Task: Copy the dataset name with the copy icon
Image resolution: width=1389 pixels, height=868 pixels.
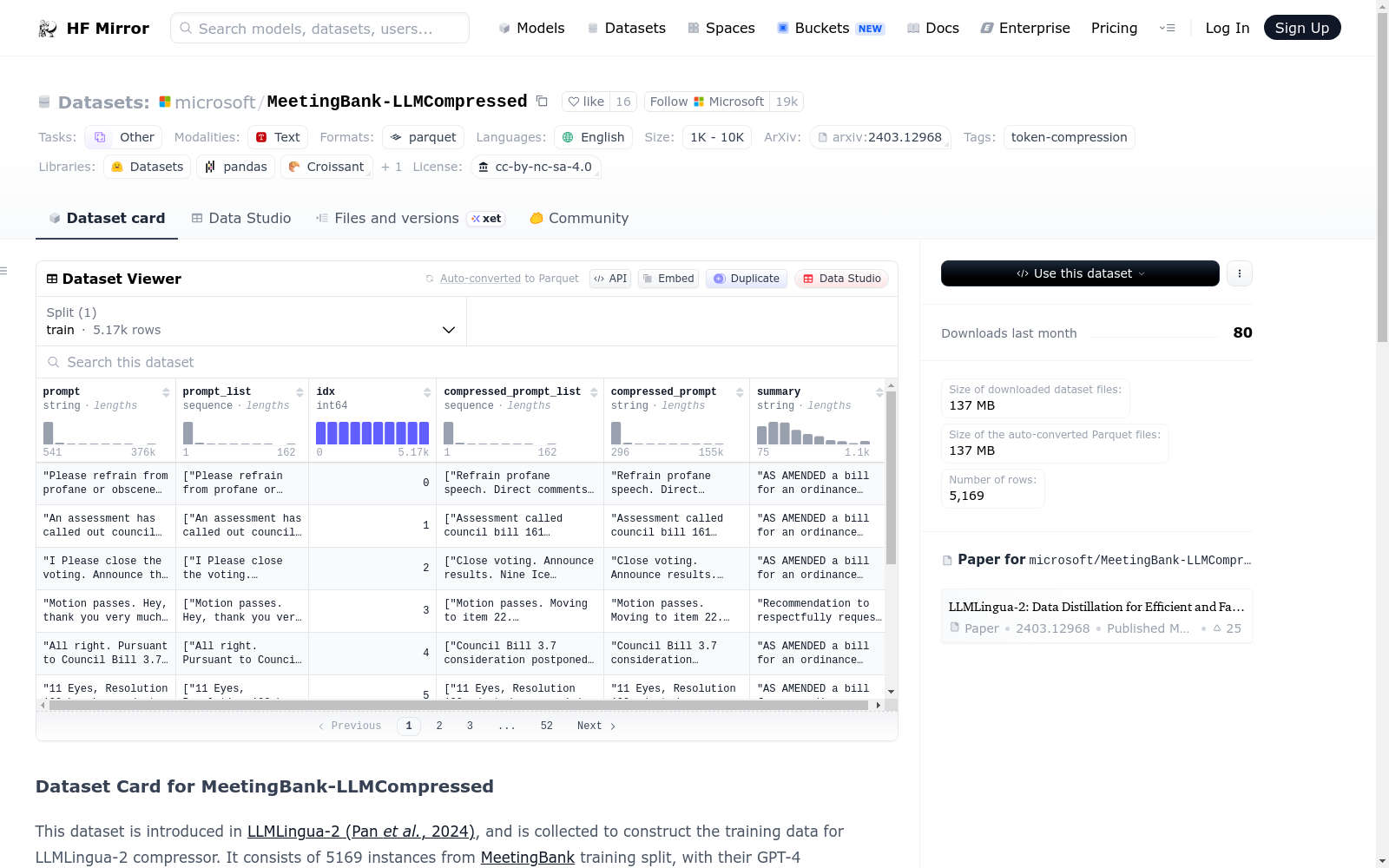Action: point(542,102)
